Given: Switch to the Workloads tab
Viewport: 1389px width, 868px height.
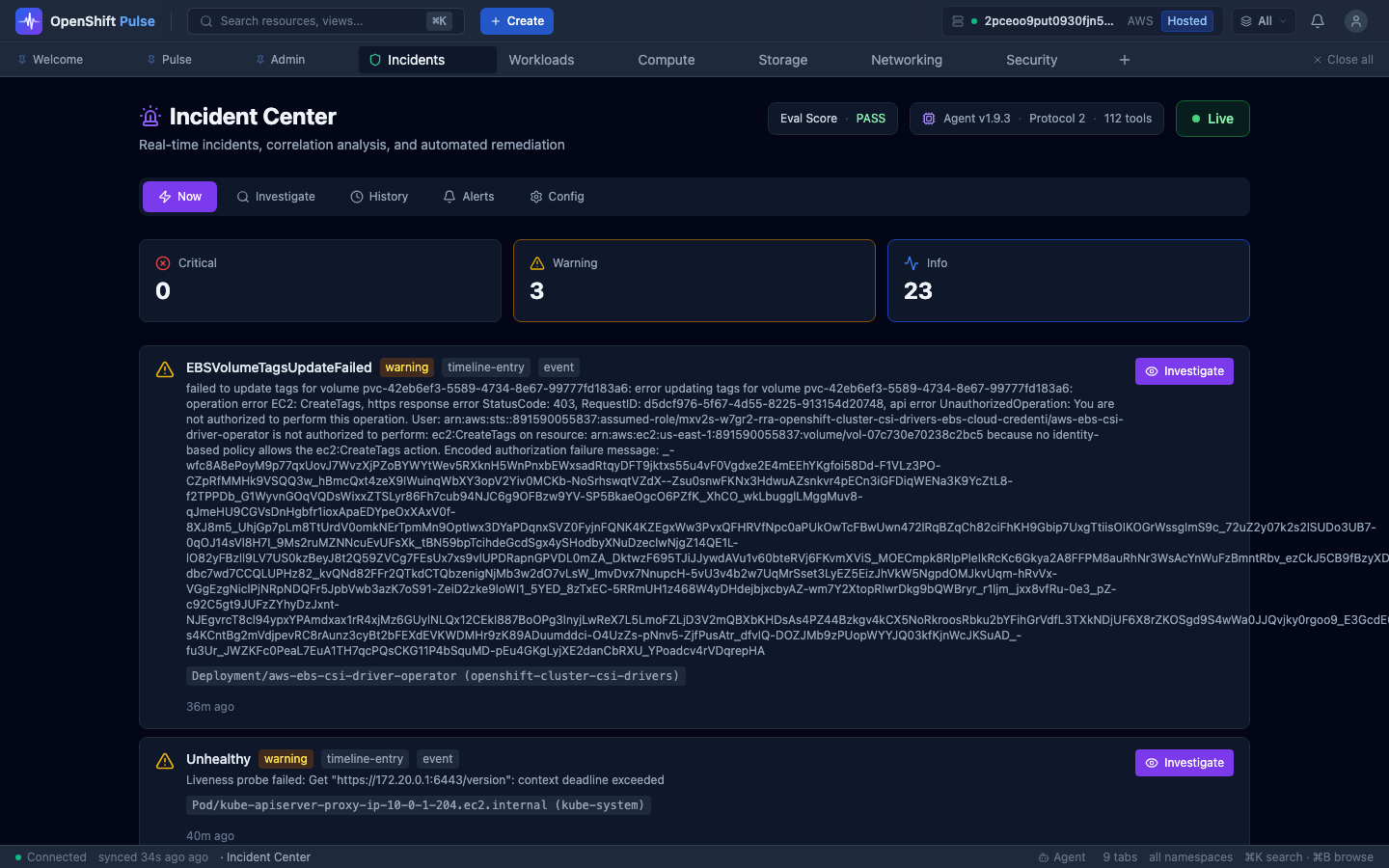Looking at the screenshot, I should (x=541, y=60).
